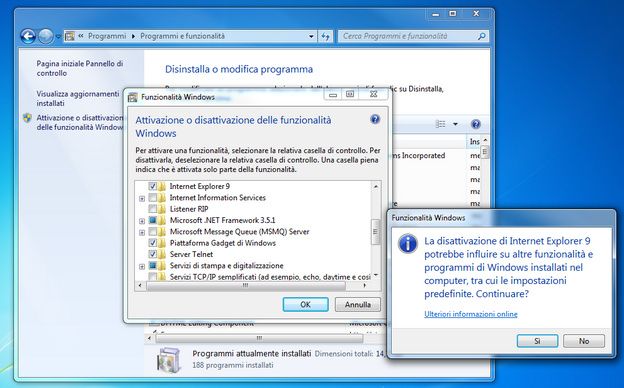Toggle Microsoft .NET Framework 3.5.1 checkbox
Image resolution: width=624 pixels, height=388 pixels.
152,220
